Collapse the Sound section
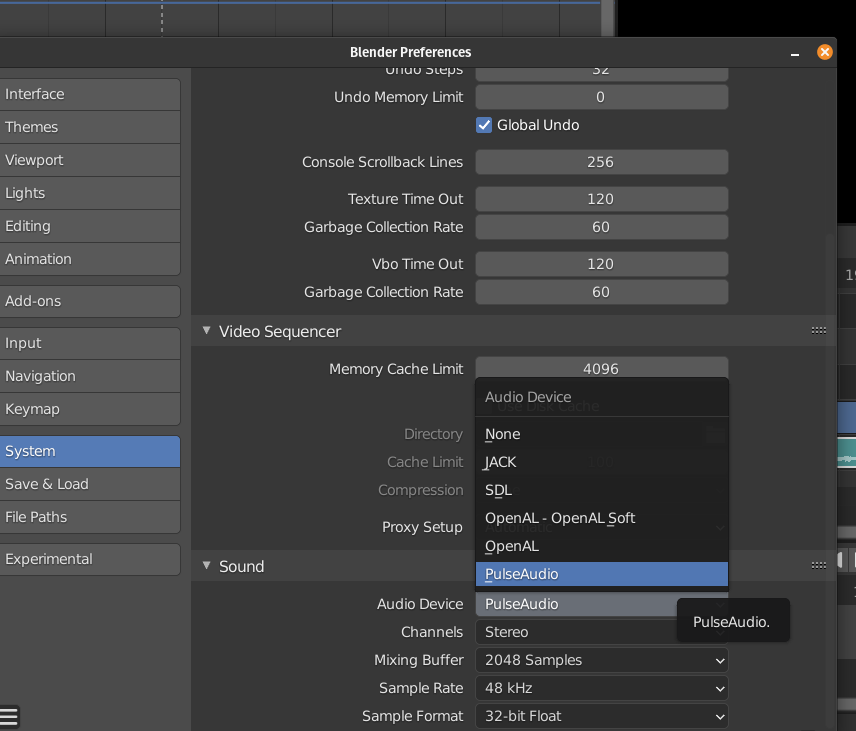 pos(206,566)
